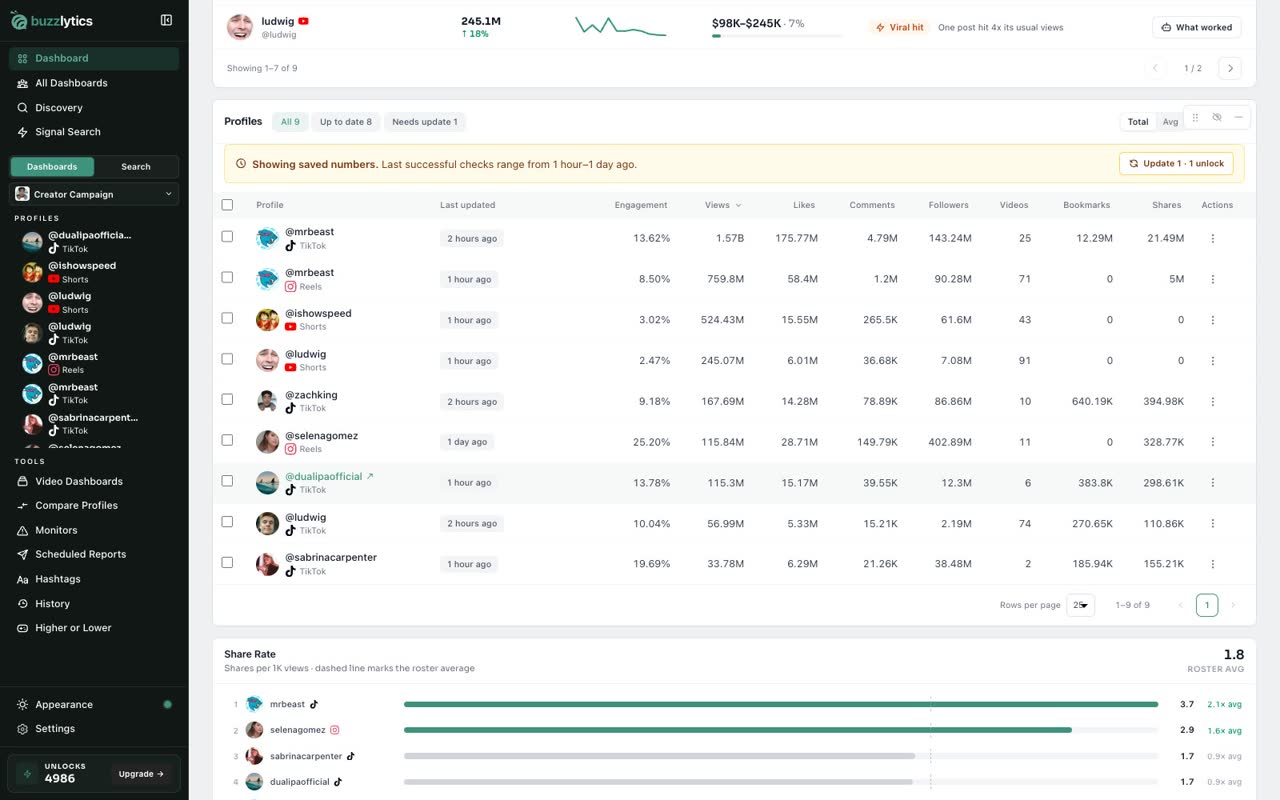Image resolution: width=1280 pixels, height=800 pixels.
Task: Open Settings in sidebar
Action: (94, 729)
